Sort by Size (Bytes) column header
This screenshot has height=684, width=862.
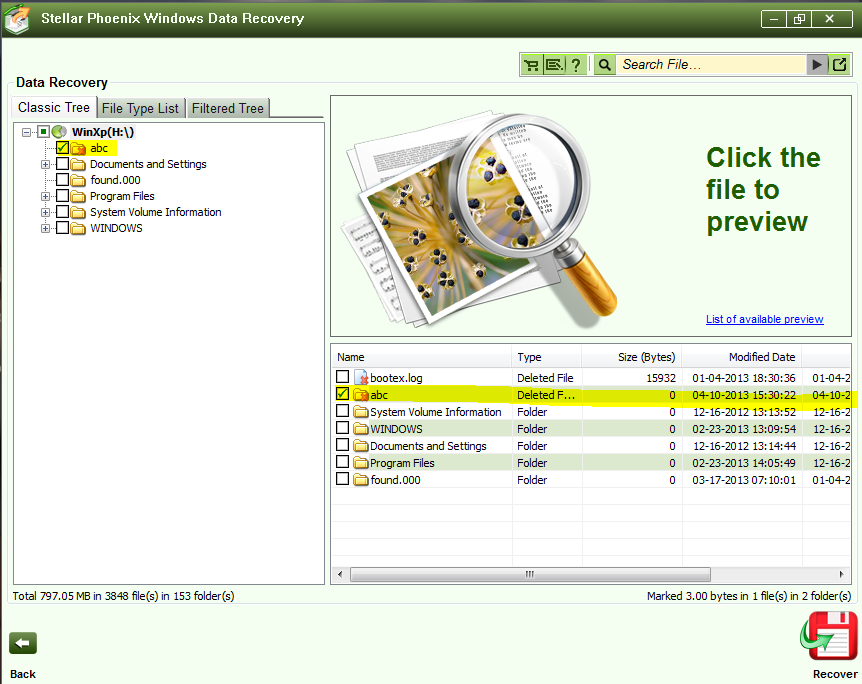pos(632,357)
